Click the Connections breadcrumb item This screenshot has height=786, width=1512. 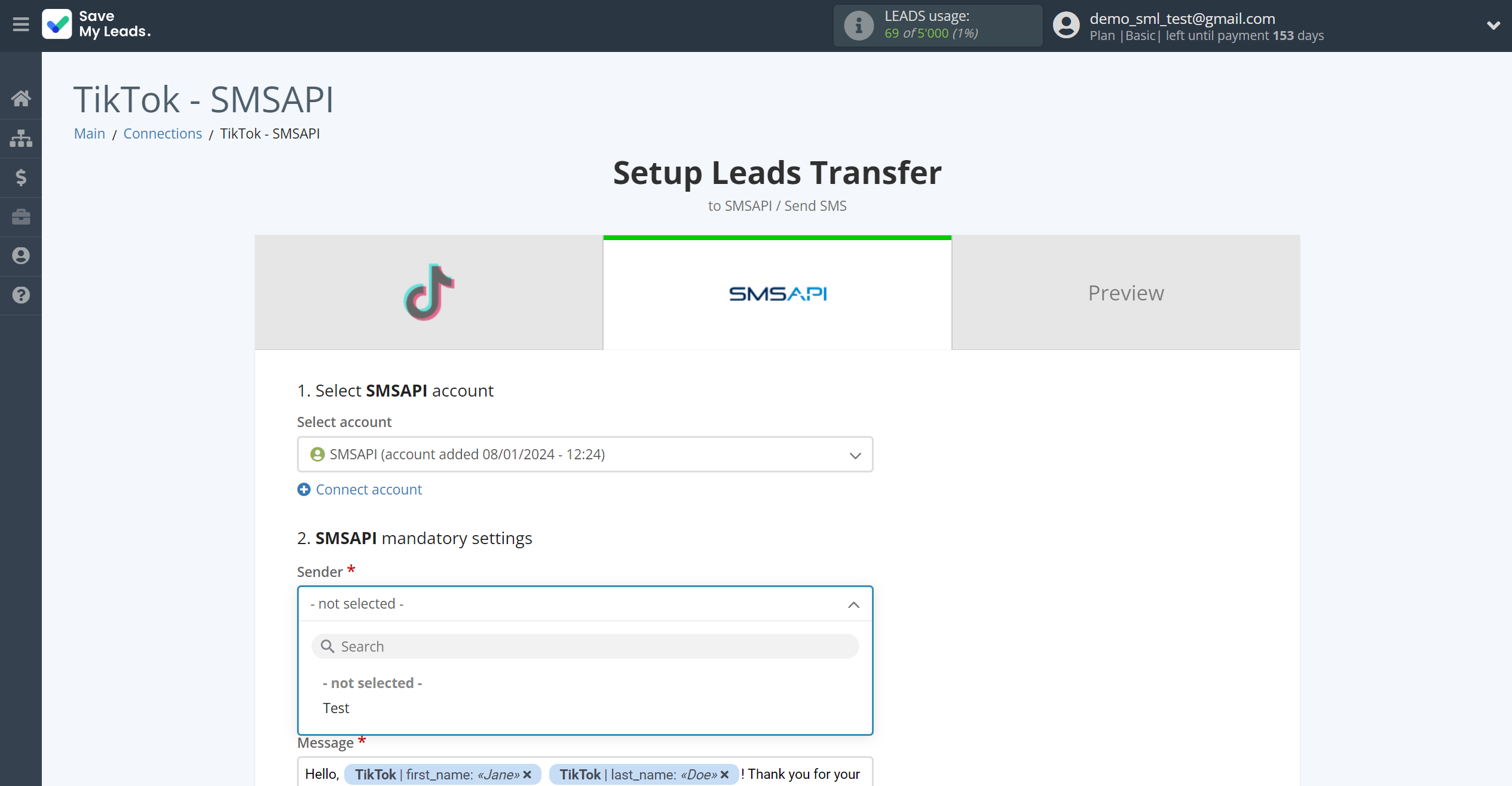163,133
